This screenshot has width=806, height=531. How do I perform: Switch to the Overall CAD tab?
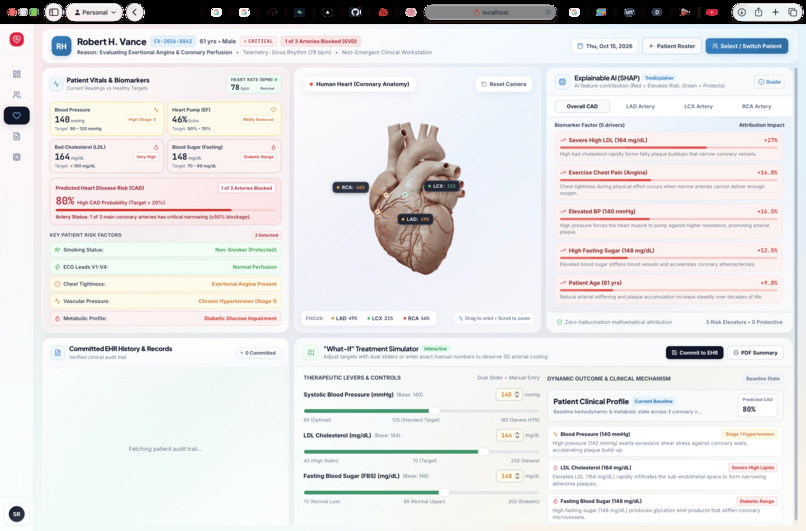pyautogui.click(x=582, y=106)
